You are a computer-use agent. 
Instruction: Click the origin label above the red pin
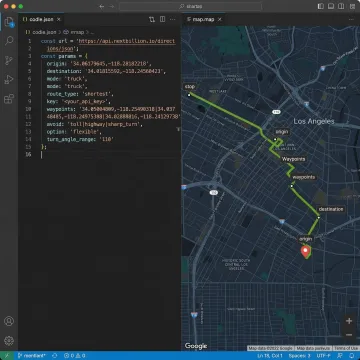(305, 239)
